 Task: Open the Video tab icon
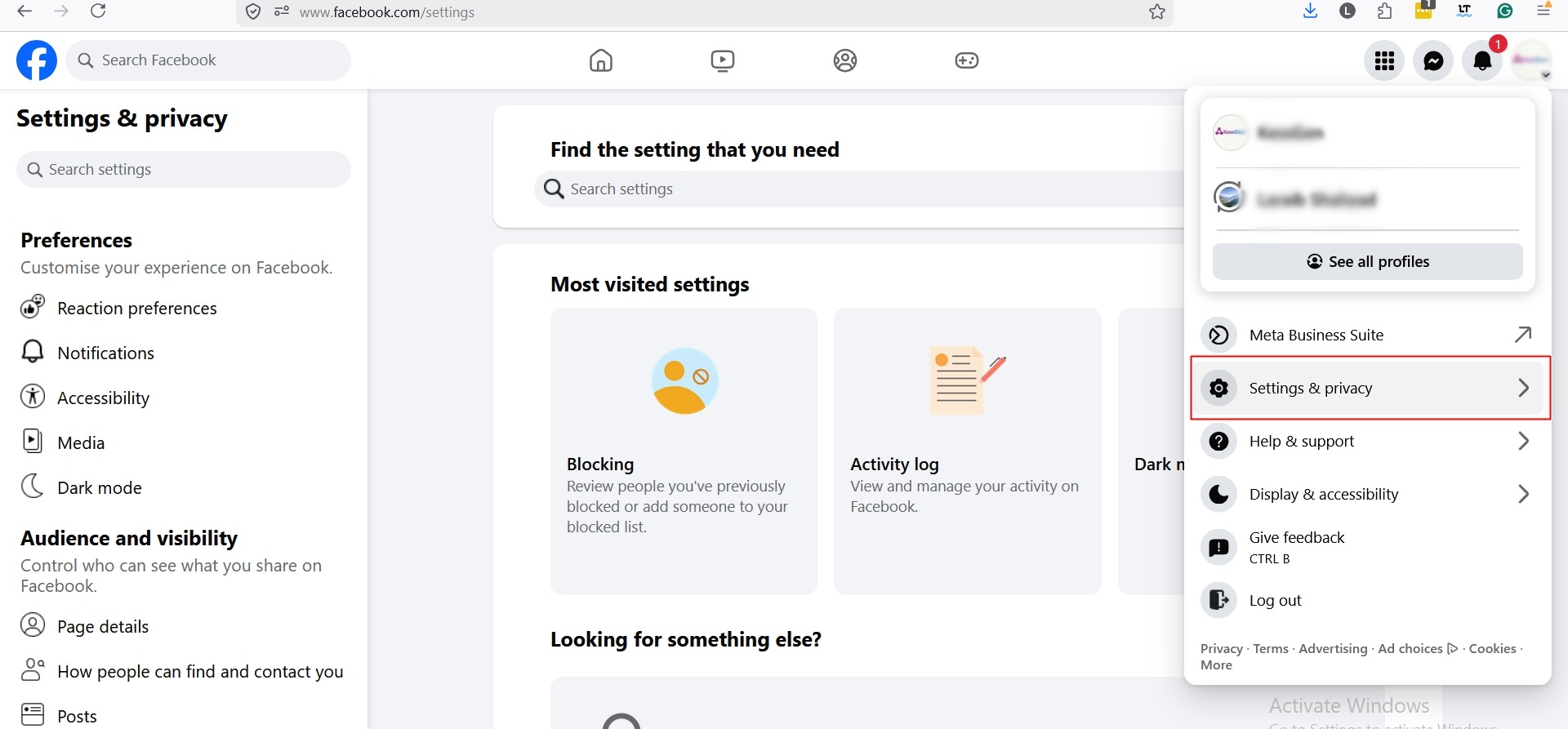[x=723, y=60]
